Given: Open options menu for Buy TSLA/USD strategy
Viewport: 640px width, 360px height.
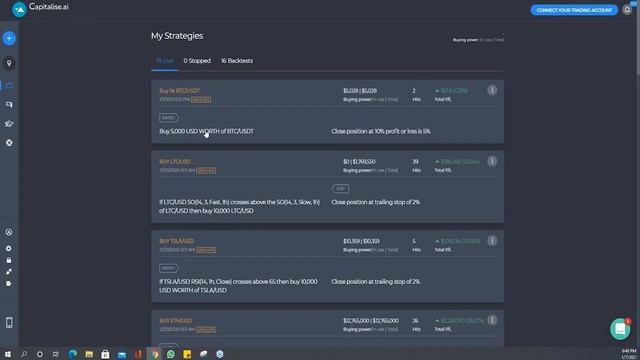Looking at the screenshot, I should (492, 241).
